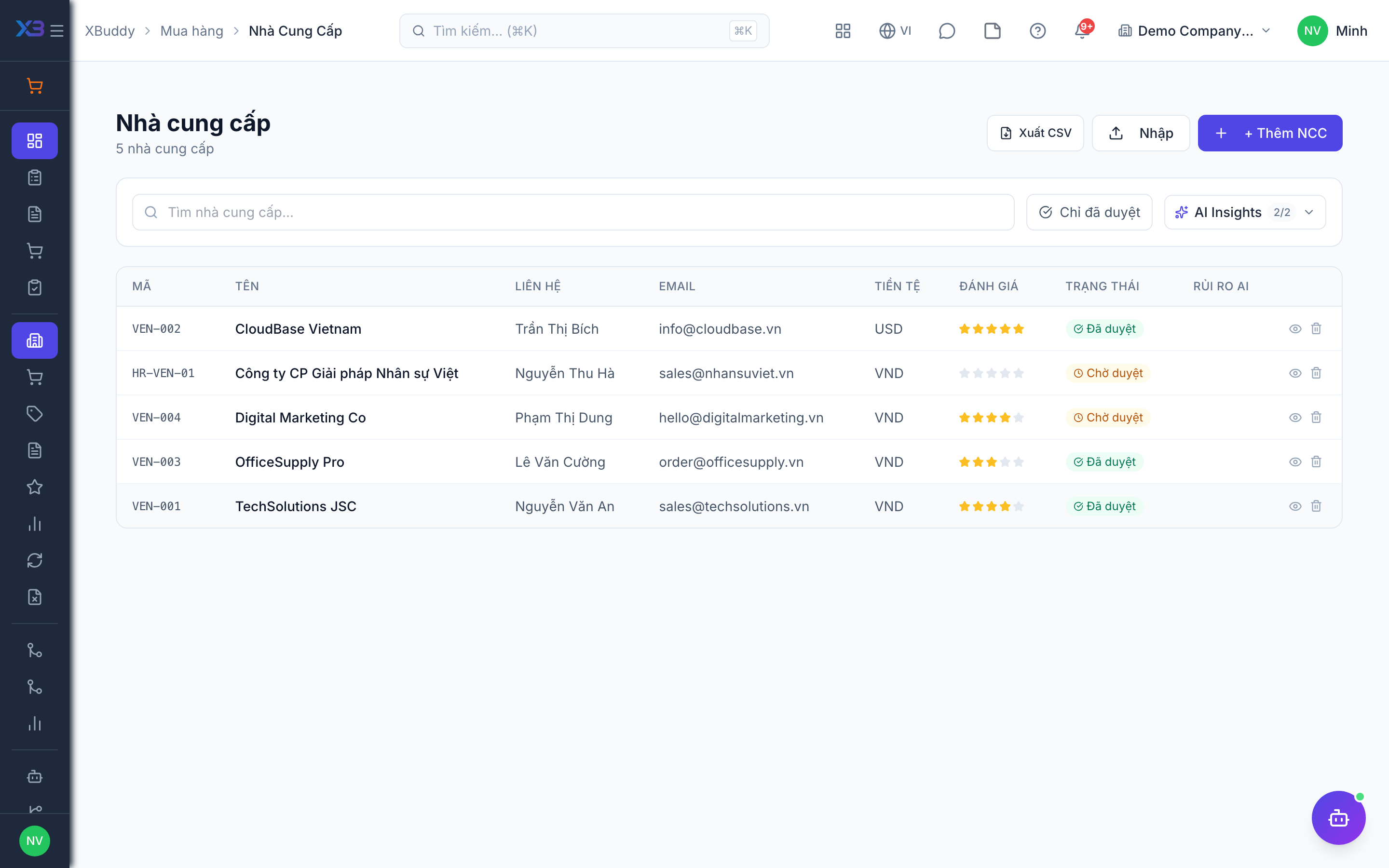View details of CloudBase Vietnam via eye icon
The width and height of the screenshot is (1389, 868).
click(1295, 328)
